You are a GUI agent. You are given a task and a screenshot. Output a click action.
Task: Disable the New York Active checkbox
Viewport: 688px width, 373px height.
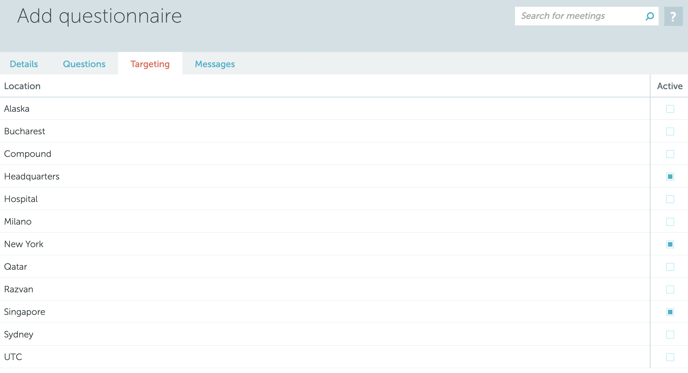coord(670,244)
